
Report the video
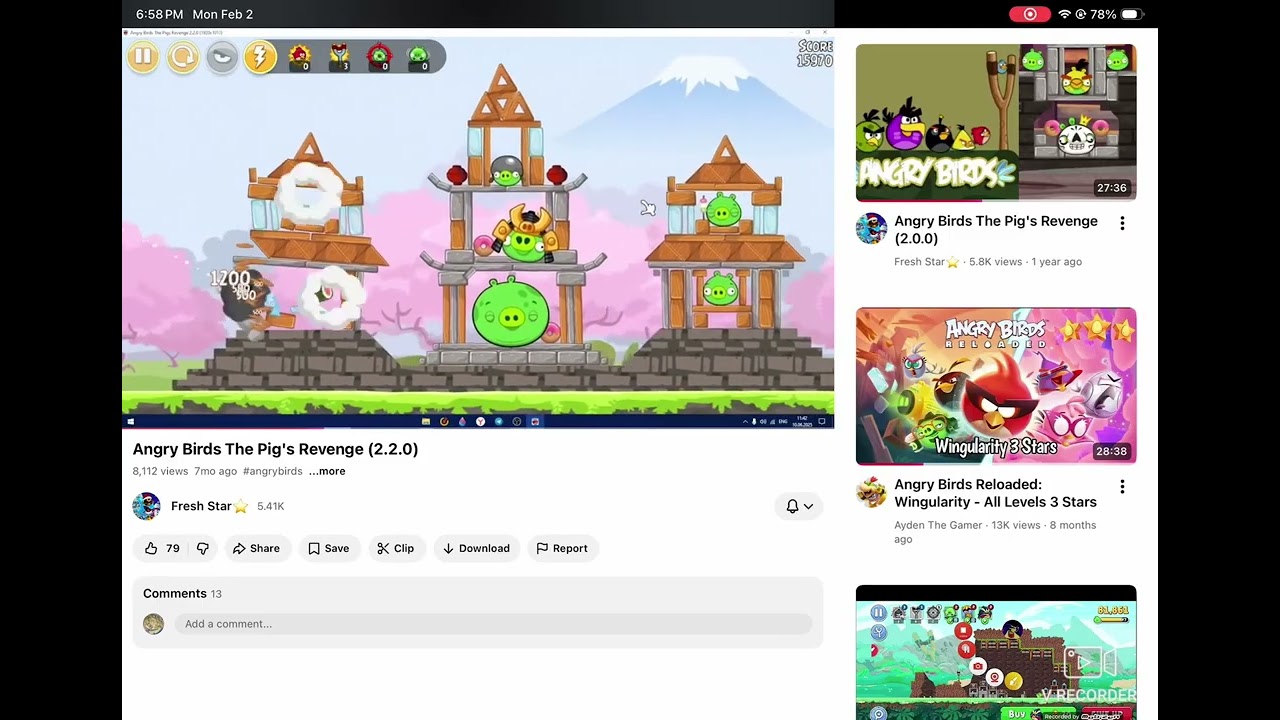pos(562,548)
